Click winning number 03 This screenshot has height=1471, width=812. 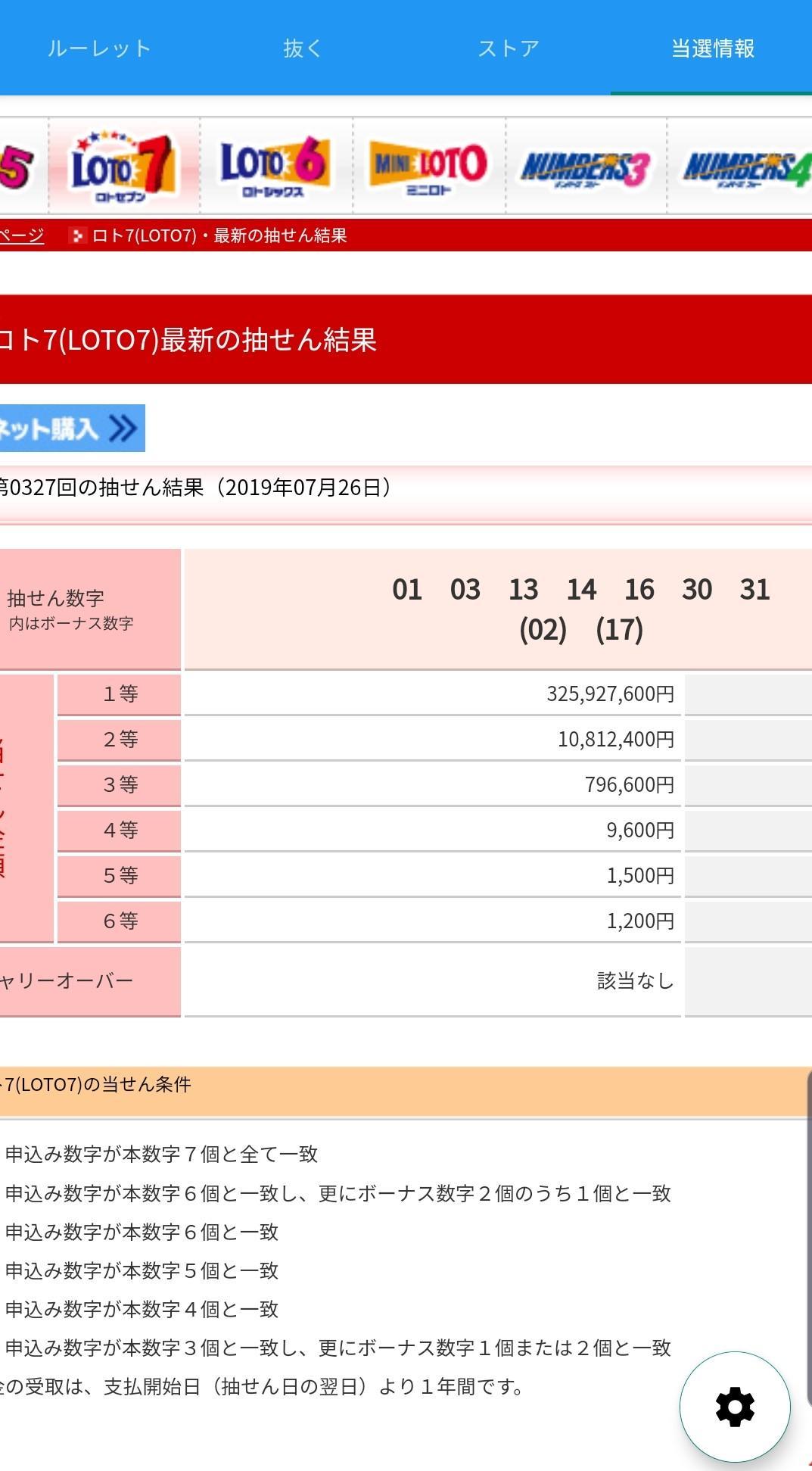pos(465,589)
